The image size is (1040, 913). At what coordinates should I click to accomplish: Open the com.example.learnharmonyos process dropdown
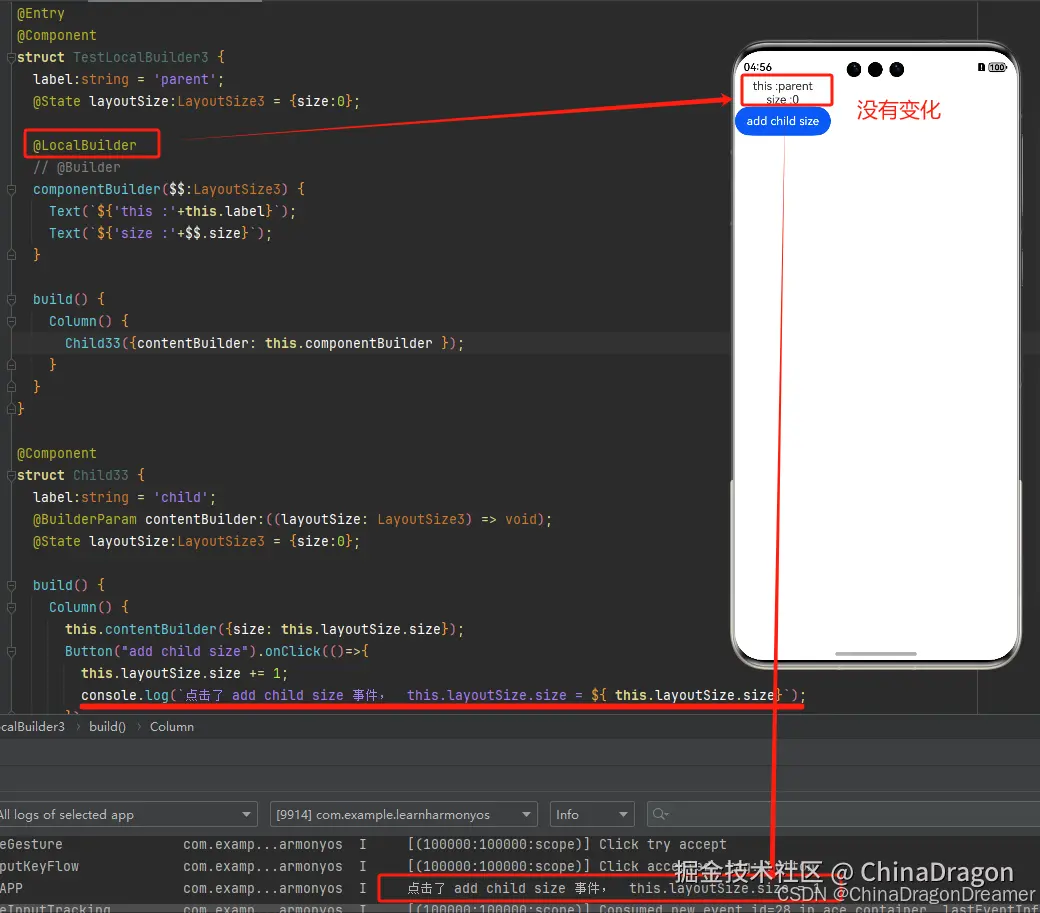[x=403, y=814]
